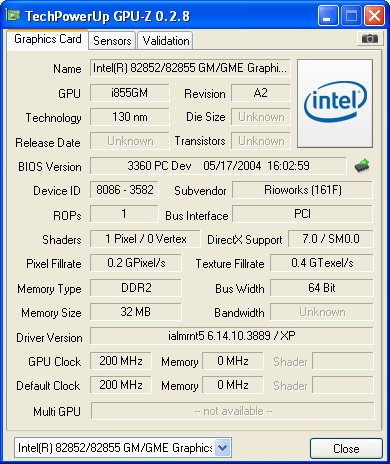This screenshot has width=390, height=464.
Task: Click the camera screenshot icon
Action: click(369, 39)
